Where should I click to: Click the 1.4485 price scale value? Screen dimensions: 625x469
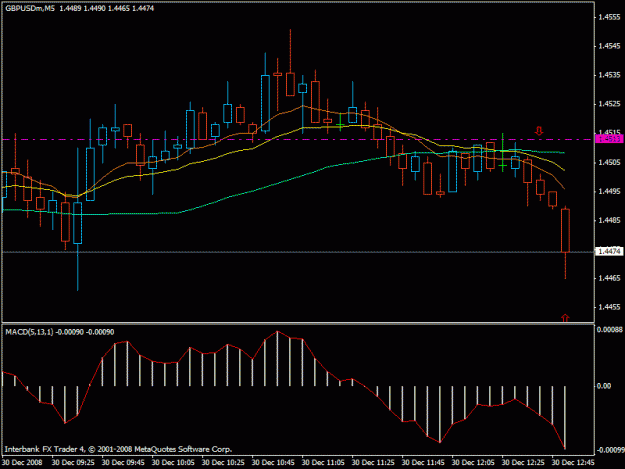click(x=609, y=220)
